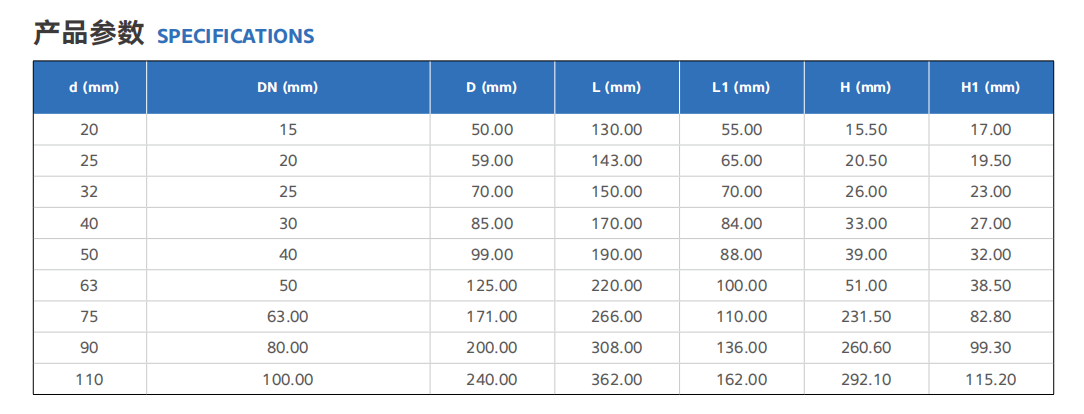Select the DN (mm) column header
The image size is (1084, 414).
click(x=288, y=88)
